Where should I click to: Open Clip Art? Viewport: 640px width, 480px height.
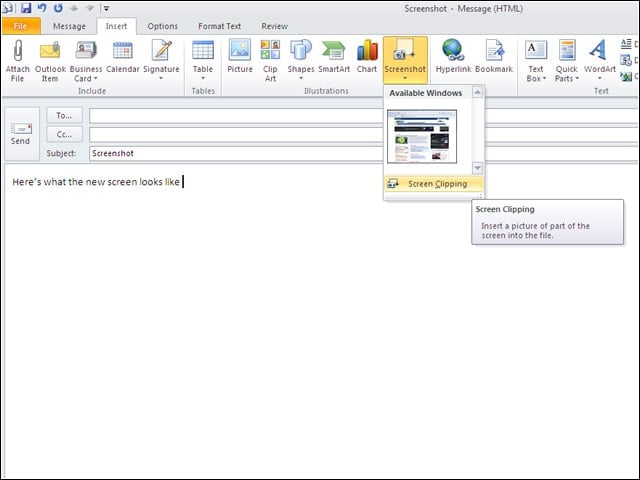(x=270, y=61)
